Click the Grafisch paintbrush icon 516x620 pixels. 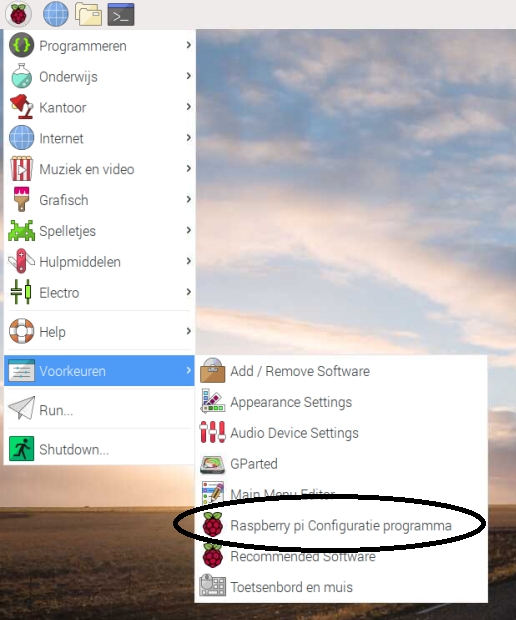21,199
